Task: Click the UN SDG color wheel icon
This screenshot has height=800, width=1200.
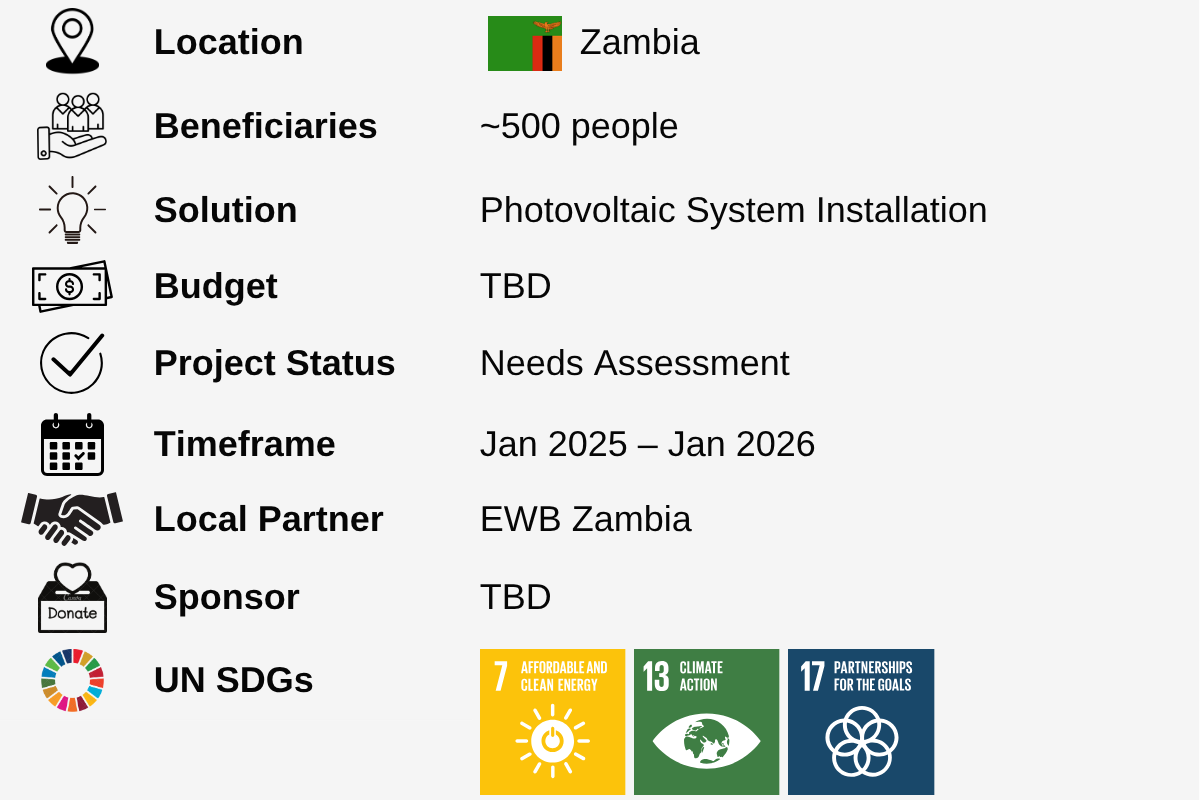Action: (72, 680)
